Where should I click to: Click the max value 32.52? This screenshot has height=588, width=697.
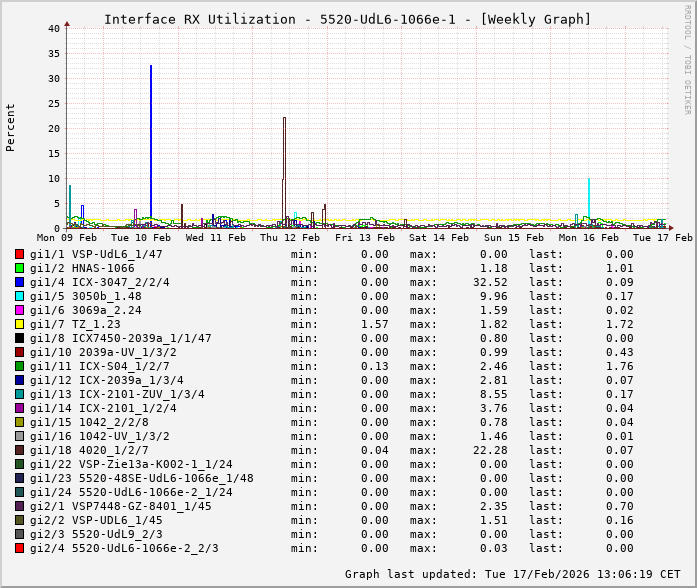[x=490, y=282]
